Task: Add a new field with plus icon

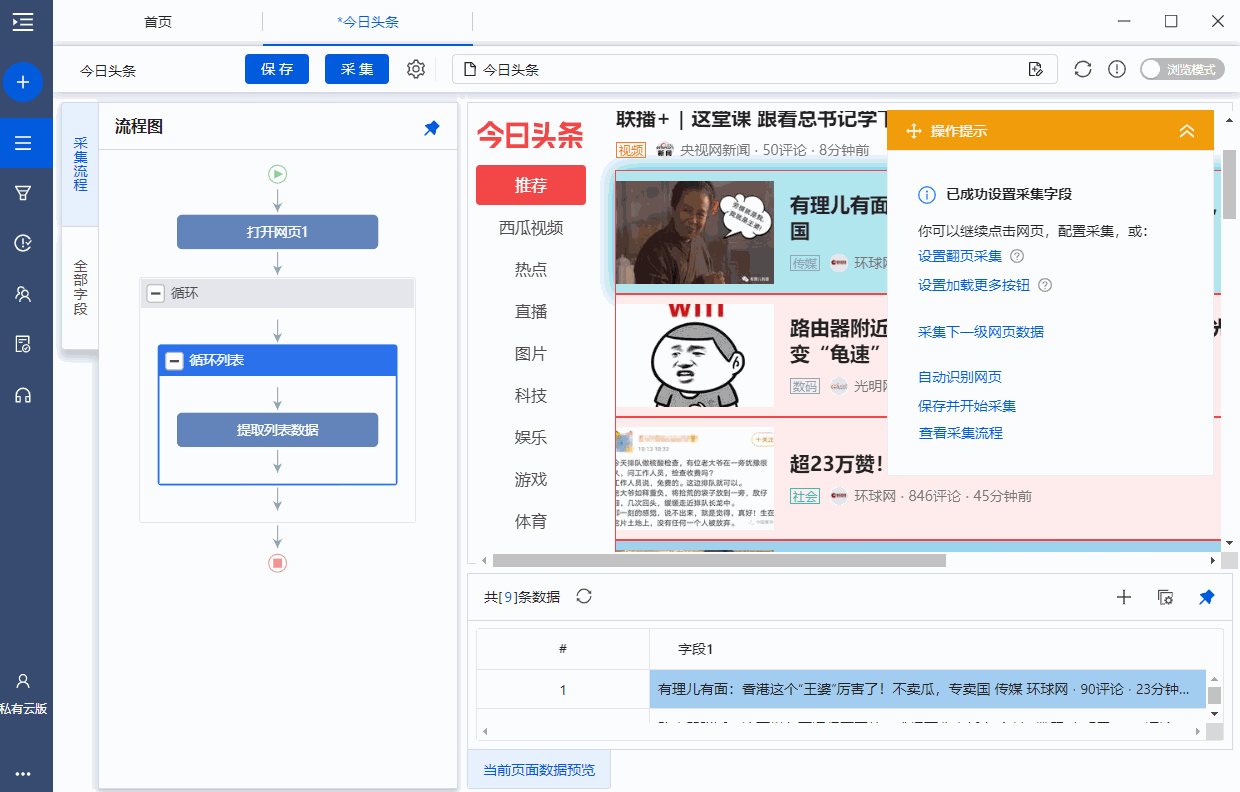Action: pyautogui.click(x=1124, y=597)
